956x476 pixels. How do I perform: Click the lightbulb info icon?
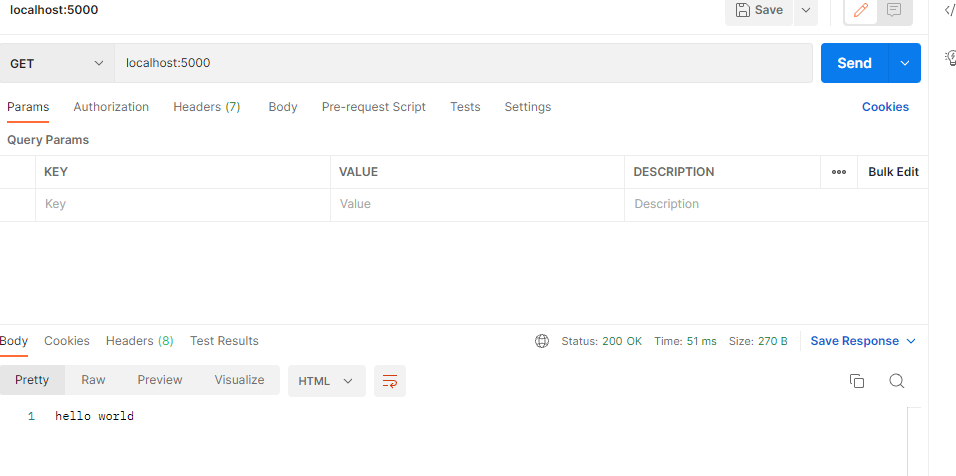click(x=951, y=57)
